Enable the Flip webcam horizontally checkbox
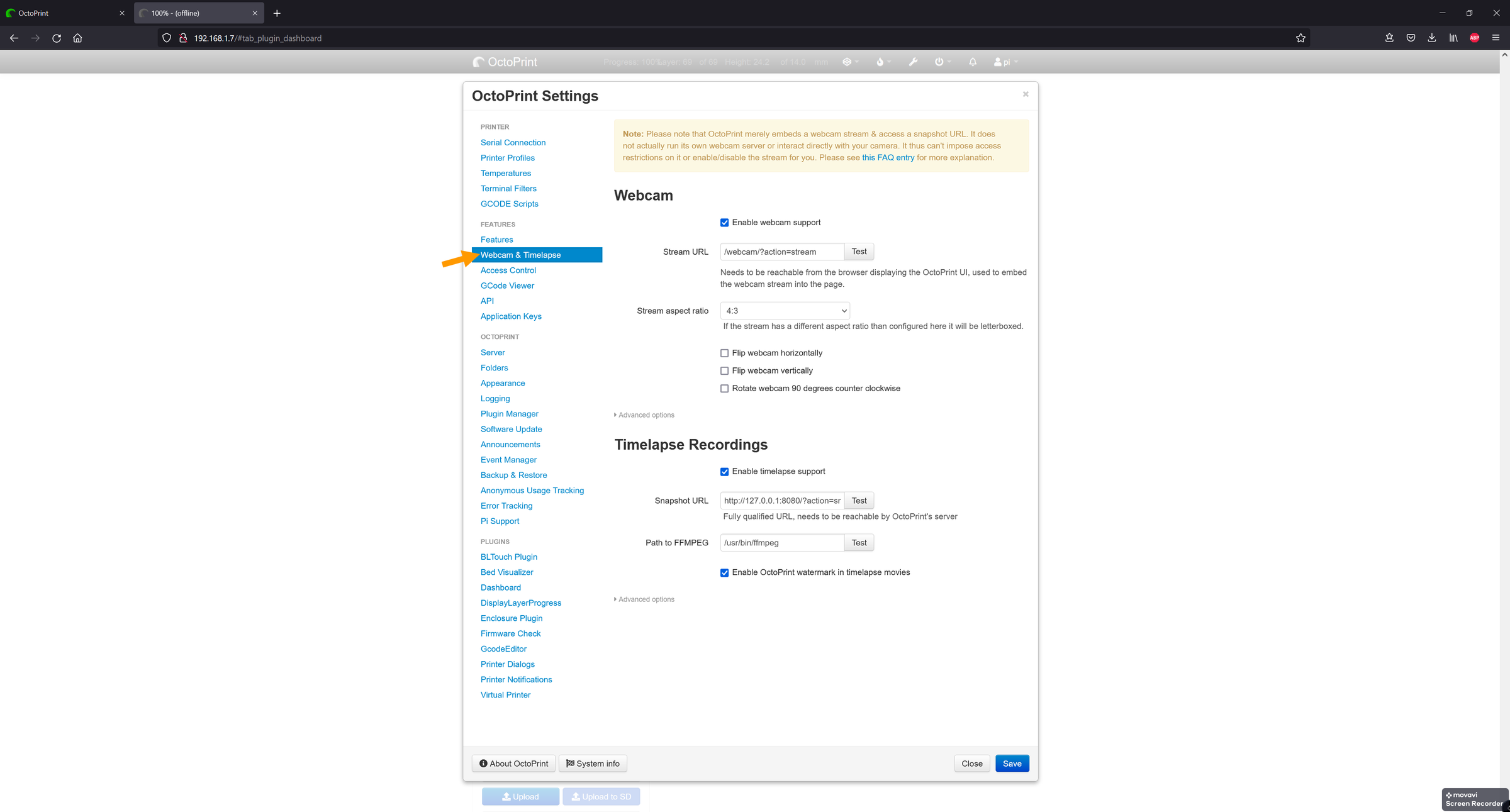The width and height of the screenshot is (1510, 812). (x=724, y=353)
